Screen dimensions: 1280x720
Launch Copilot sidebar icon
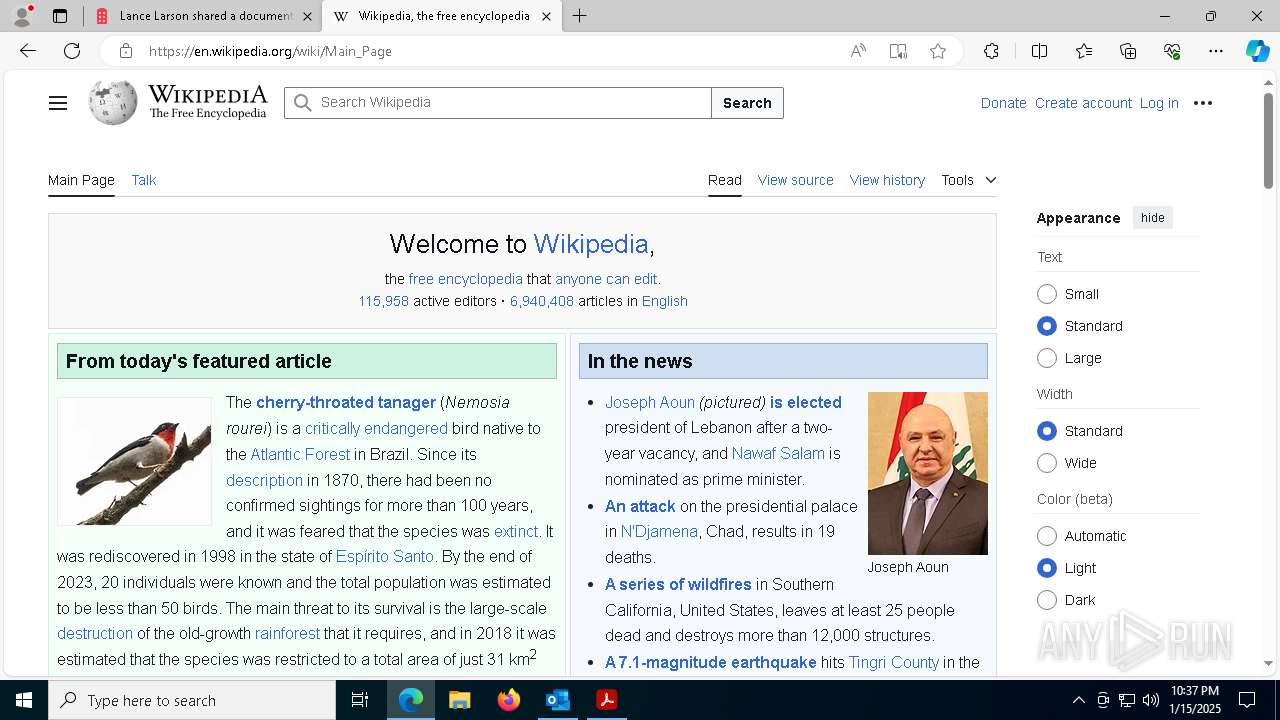click(1257, 51)
